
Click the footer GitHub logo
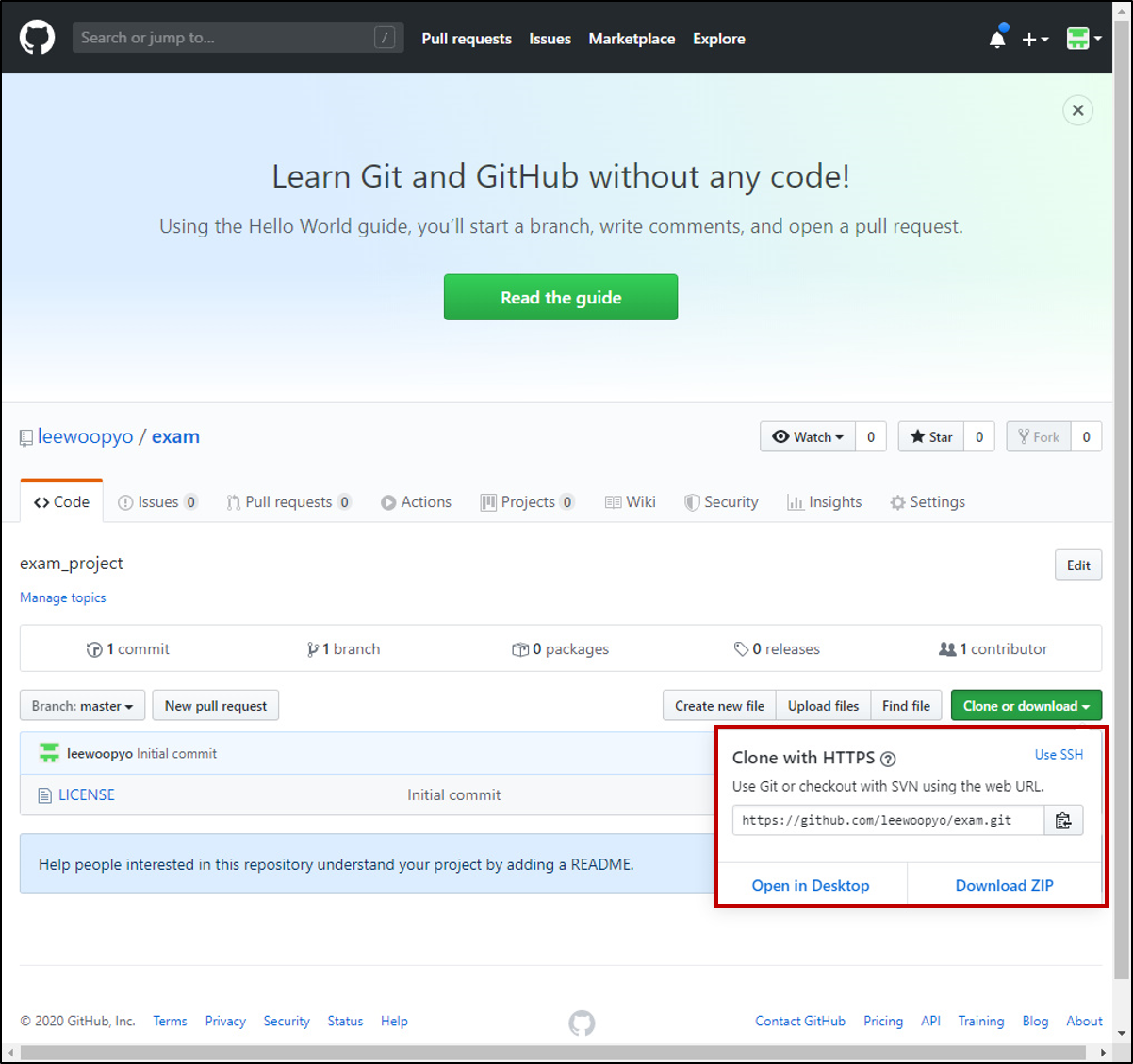582,1023
